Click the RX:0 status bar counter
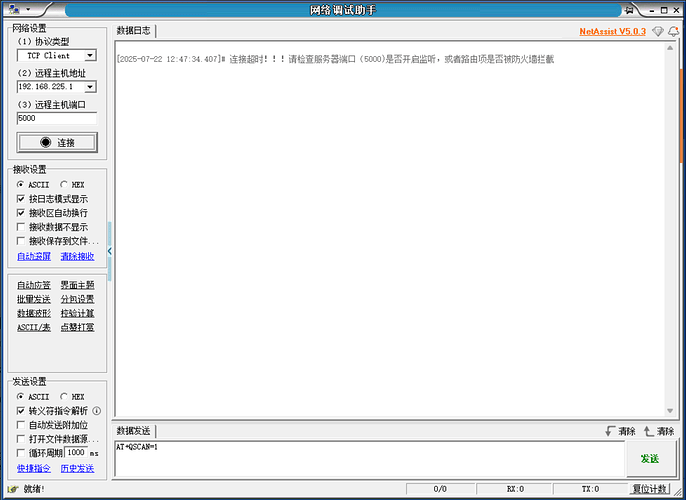 pyautogui.click(x=515, y=489)
